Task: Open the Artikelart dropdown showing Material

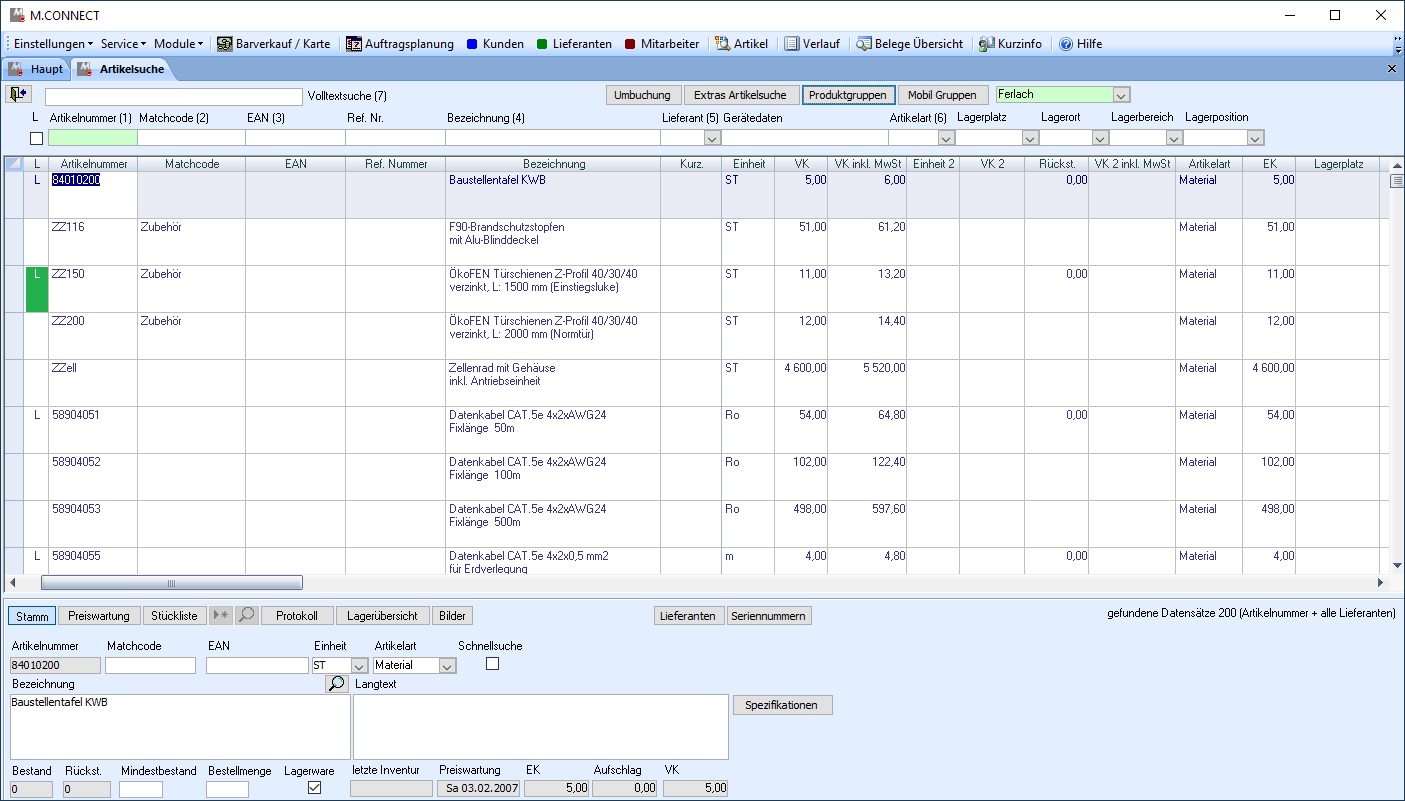Action: 446,666
